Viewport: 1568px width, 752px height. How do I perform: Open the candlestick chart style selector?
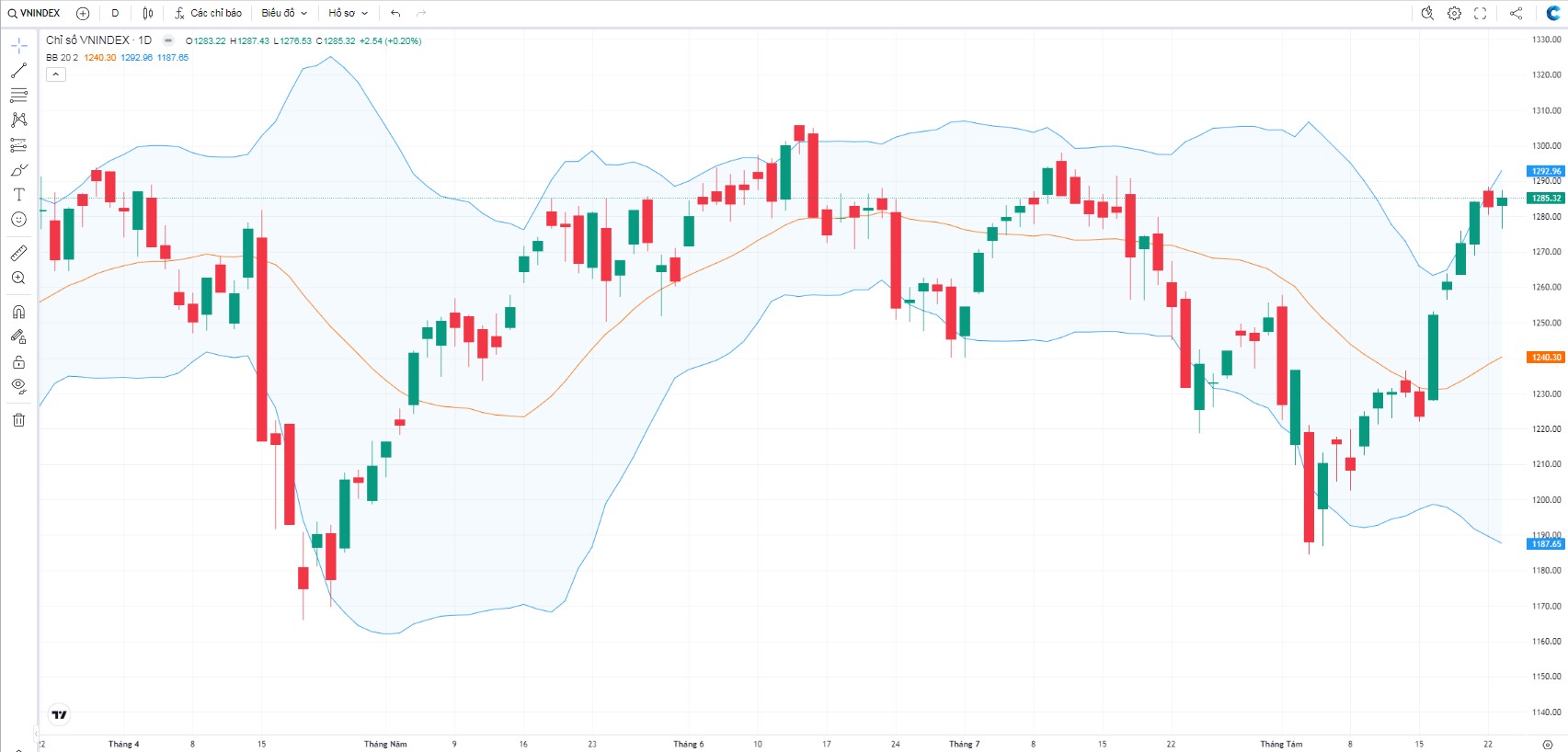pos(148,13)
